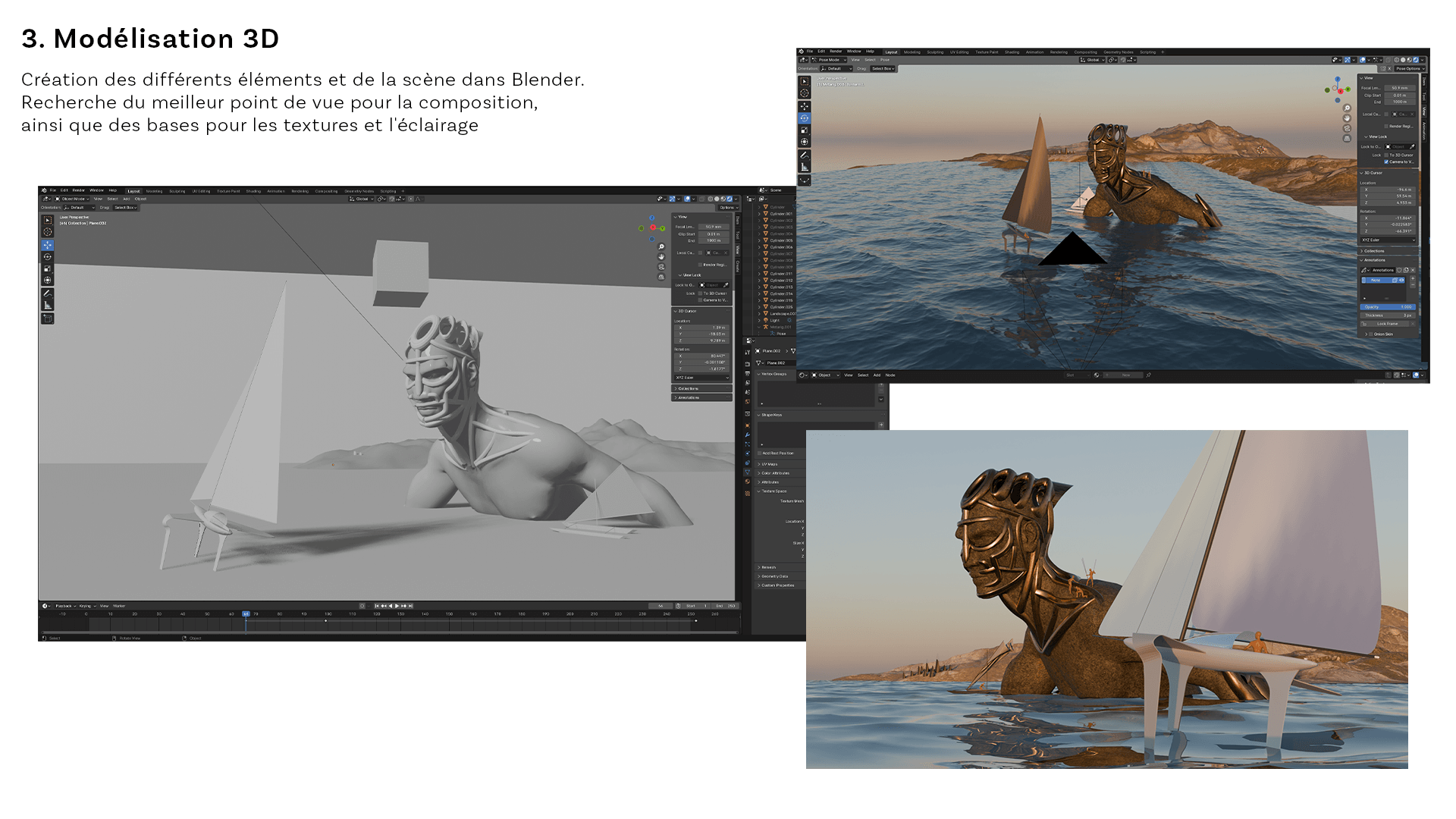The image size is (1456, 819).
Task: Toggle the Add Rest Position checkbox
Action: [x=760, y=453]
